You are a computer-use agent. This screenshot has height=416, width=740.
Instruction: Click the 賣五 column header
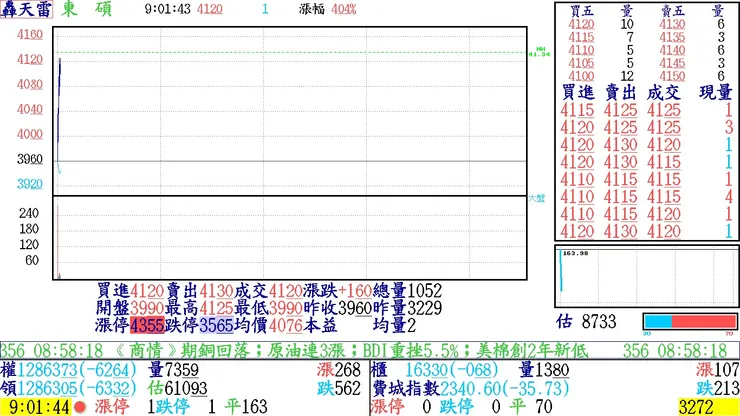pos(673,11)
